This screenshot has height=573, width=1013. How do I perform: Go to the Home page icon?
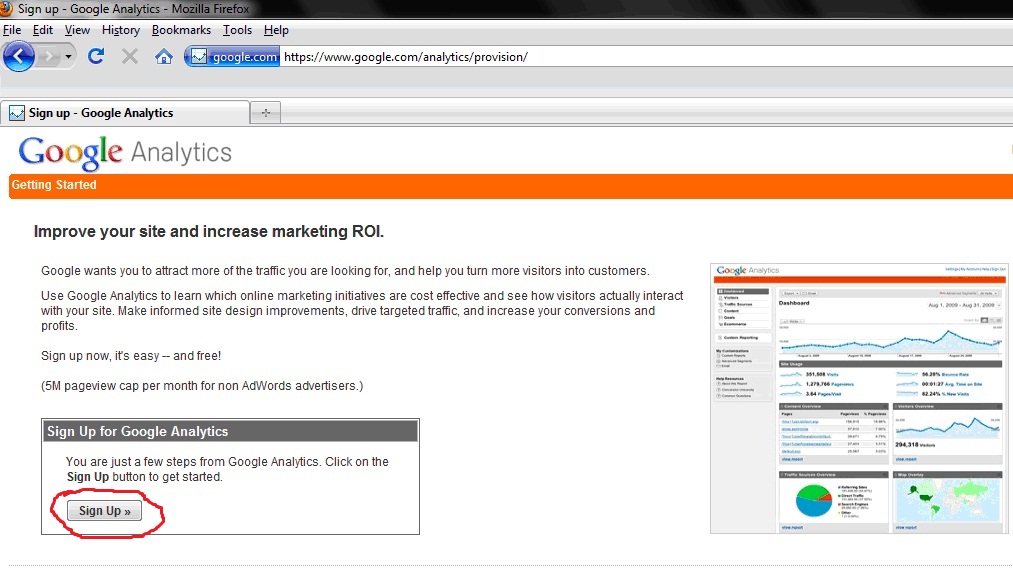163,57
